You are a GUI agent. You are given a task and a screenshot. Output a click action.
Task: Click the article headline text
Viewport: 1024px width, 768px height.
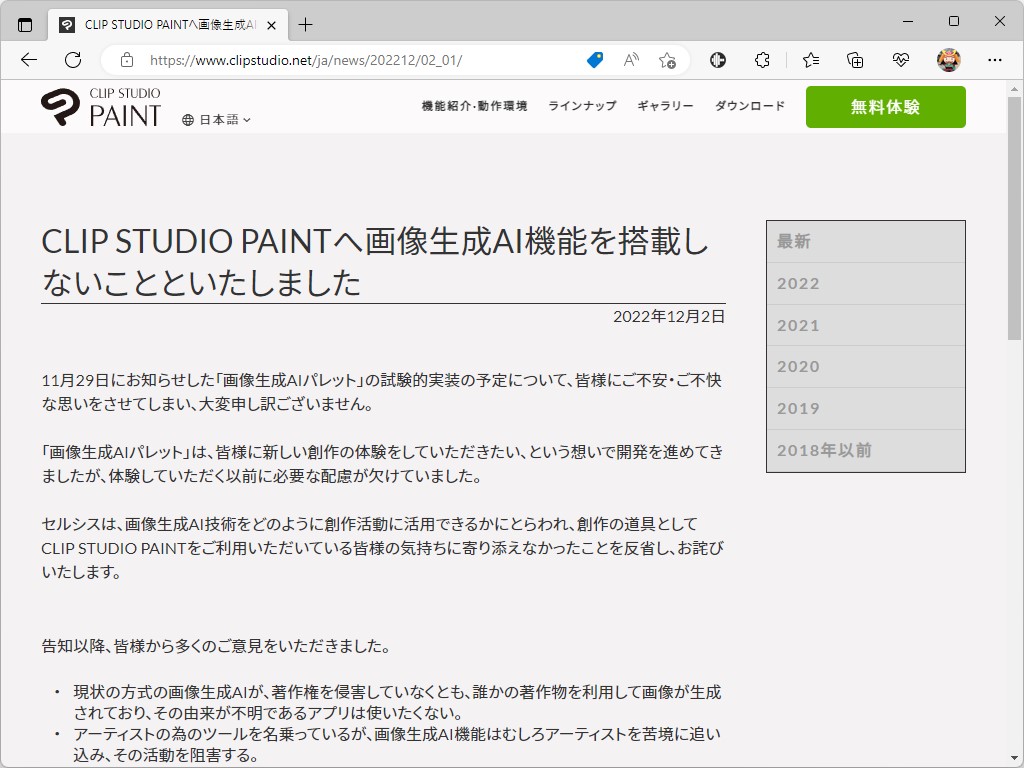pos(375,262)
